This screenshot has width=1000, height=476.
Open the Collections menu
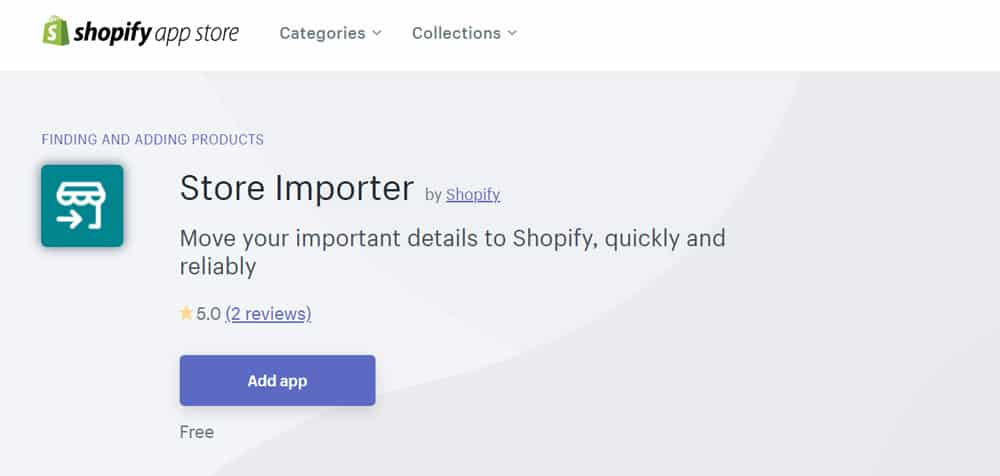tap(464, 33)
